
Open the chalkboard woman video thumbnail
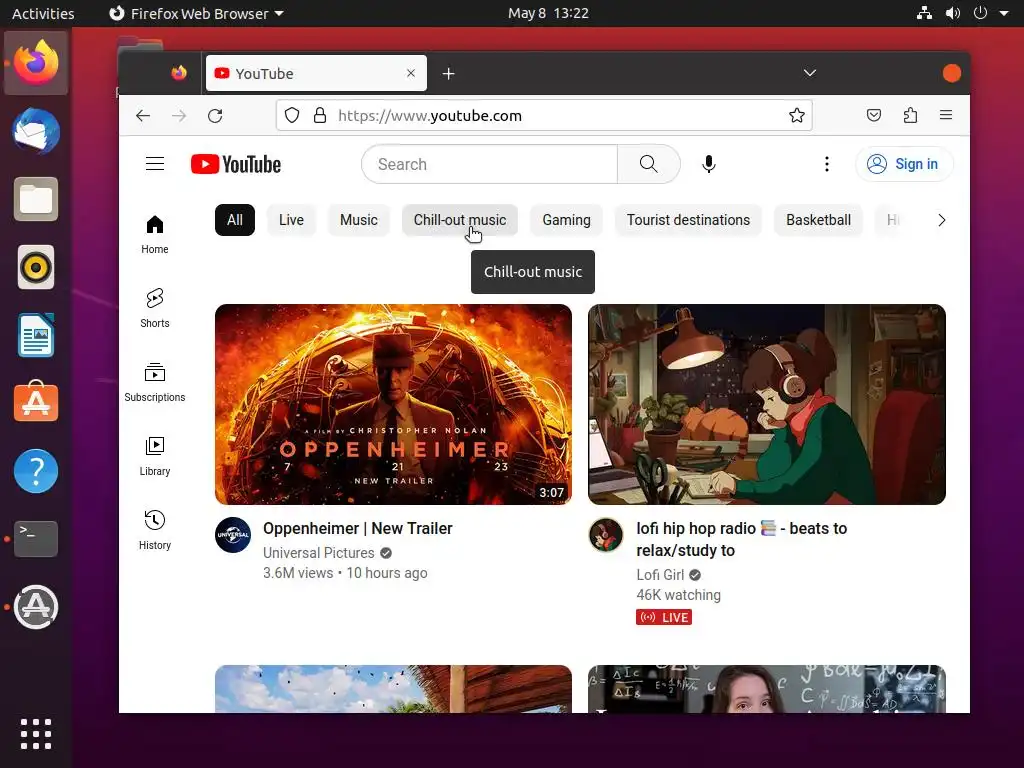pos(767,689)
